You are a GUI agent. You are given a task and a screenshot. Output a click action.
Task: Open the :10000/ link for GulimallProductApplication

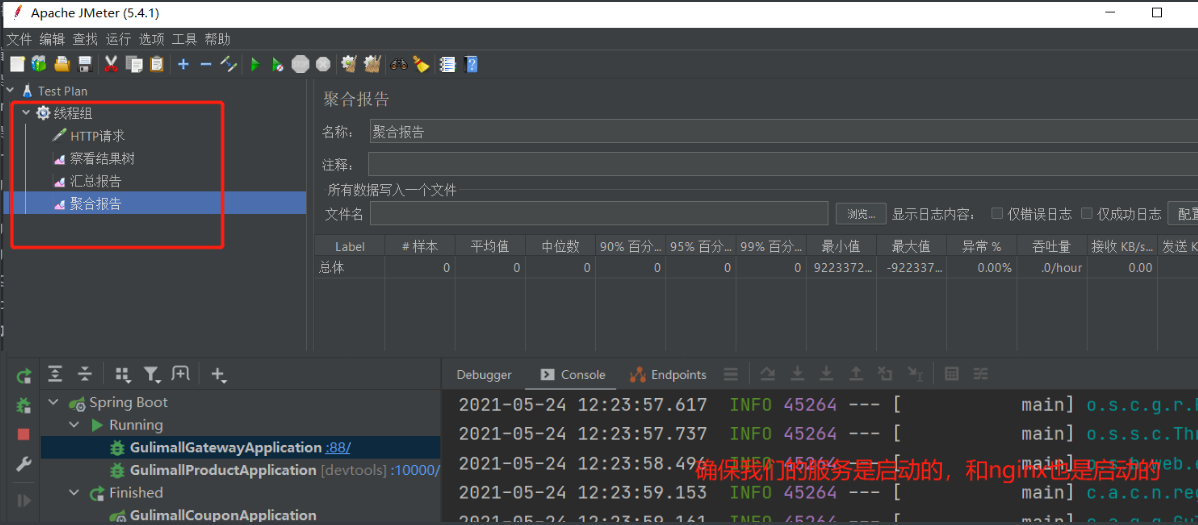pos(415,470)
